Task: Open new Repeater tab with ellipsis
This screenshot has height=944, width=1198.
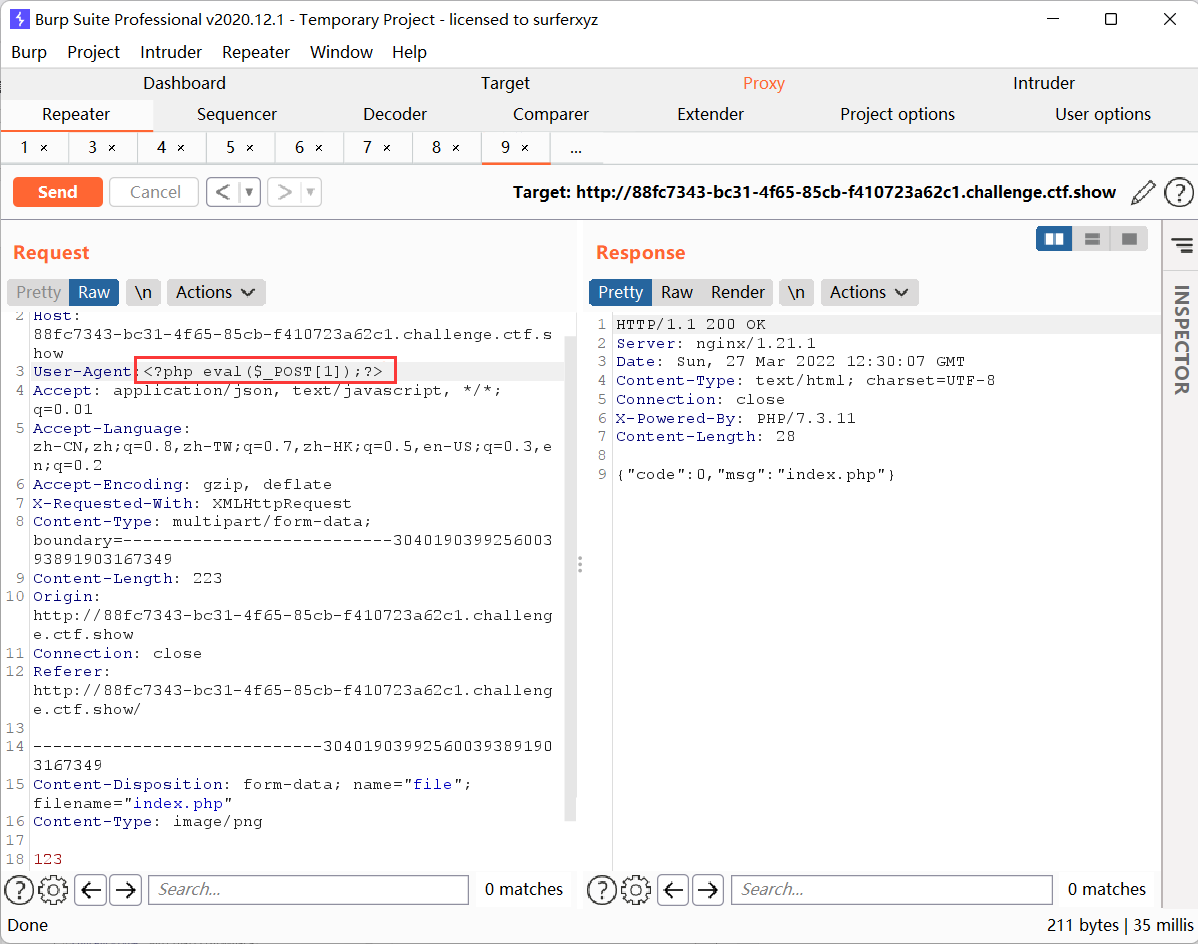Action: 576,148
